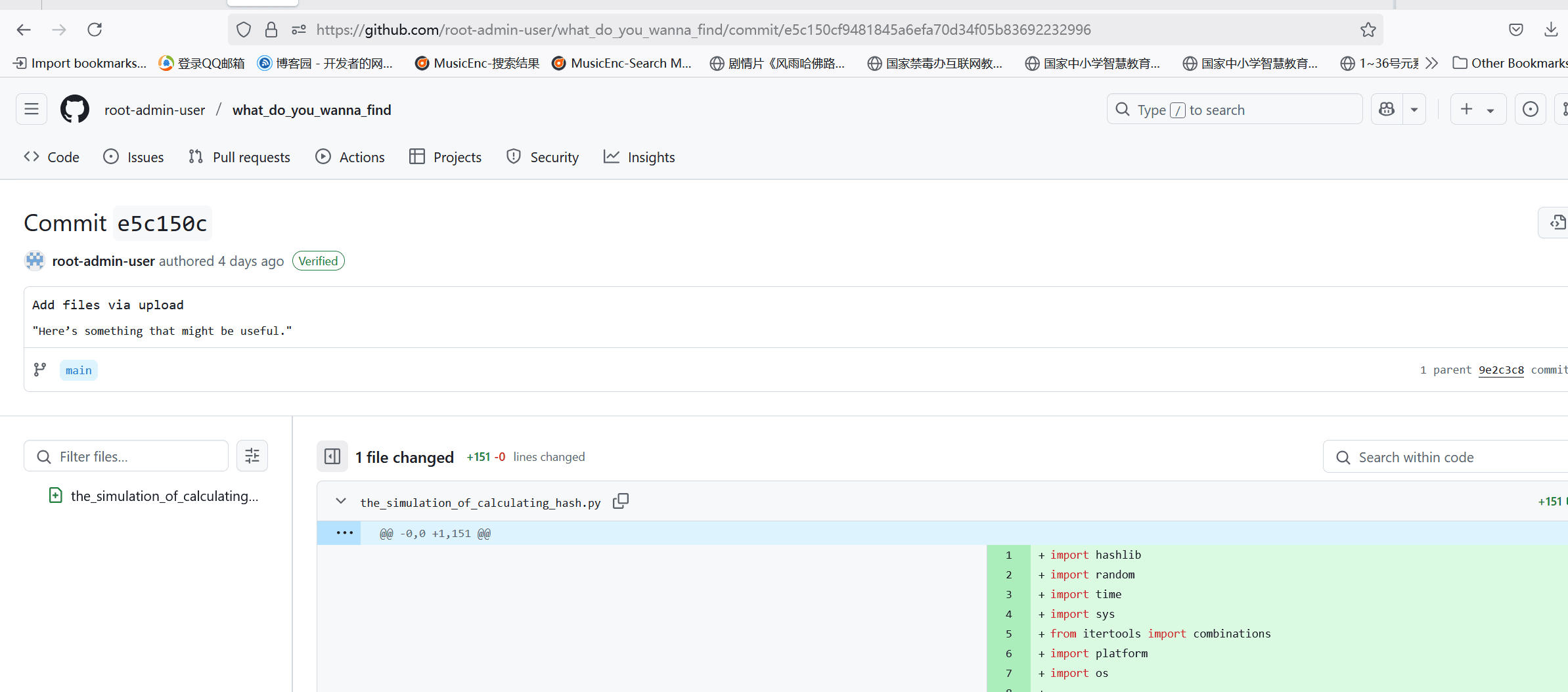View site security lock info
The image size is (1568, 692).
271,30
